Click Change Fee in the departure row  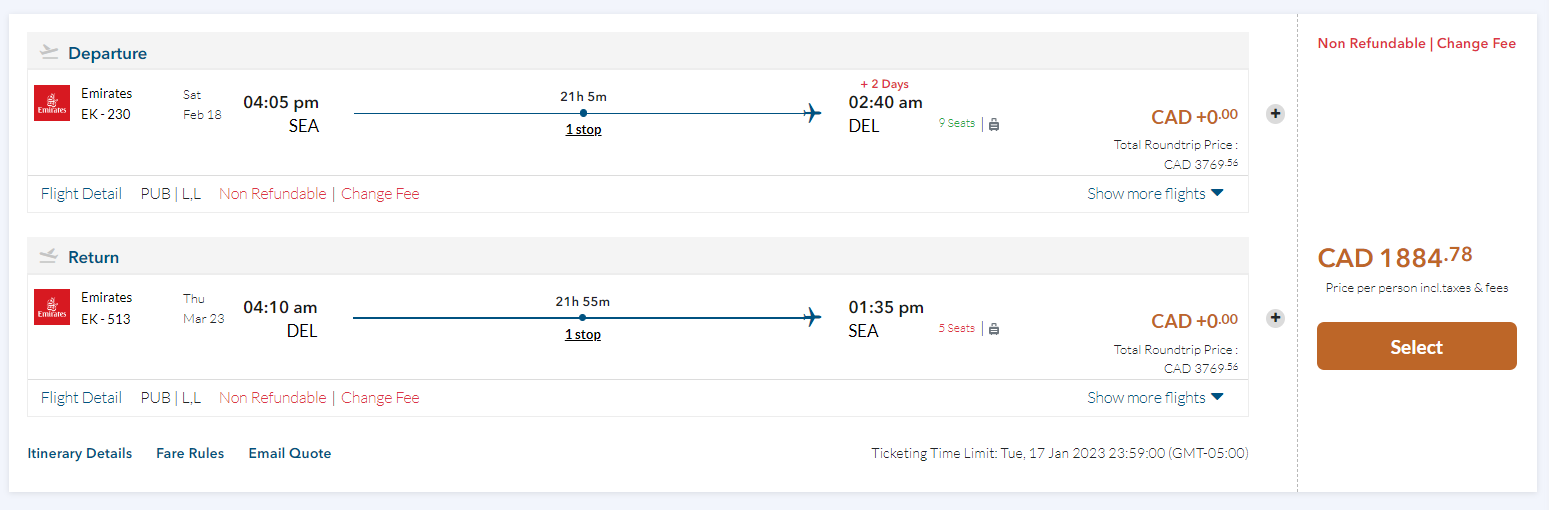(x=380, y=194)
